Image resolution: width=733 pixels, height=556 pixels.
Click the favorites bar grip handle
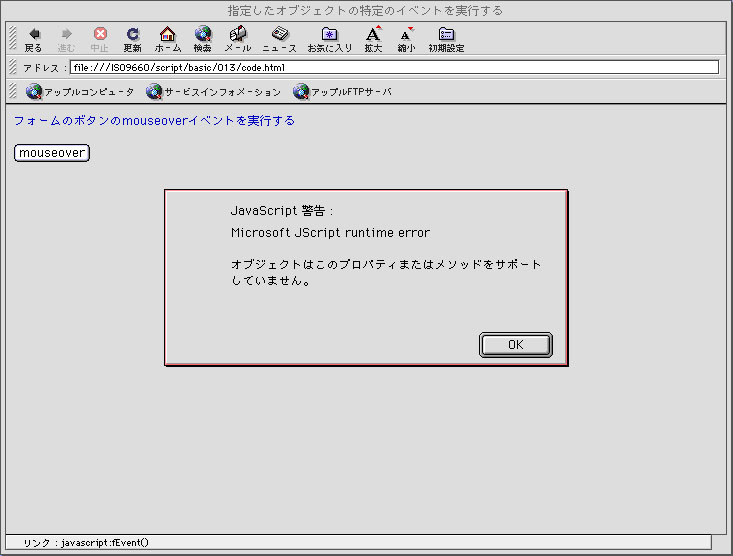pyautogui.click(x=13, y=91)
